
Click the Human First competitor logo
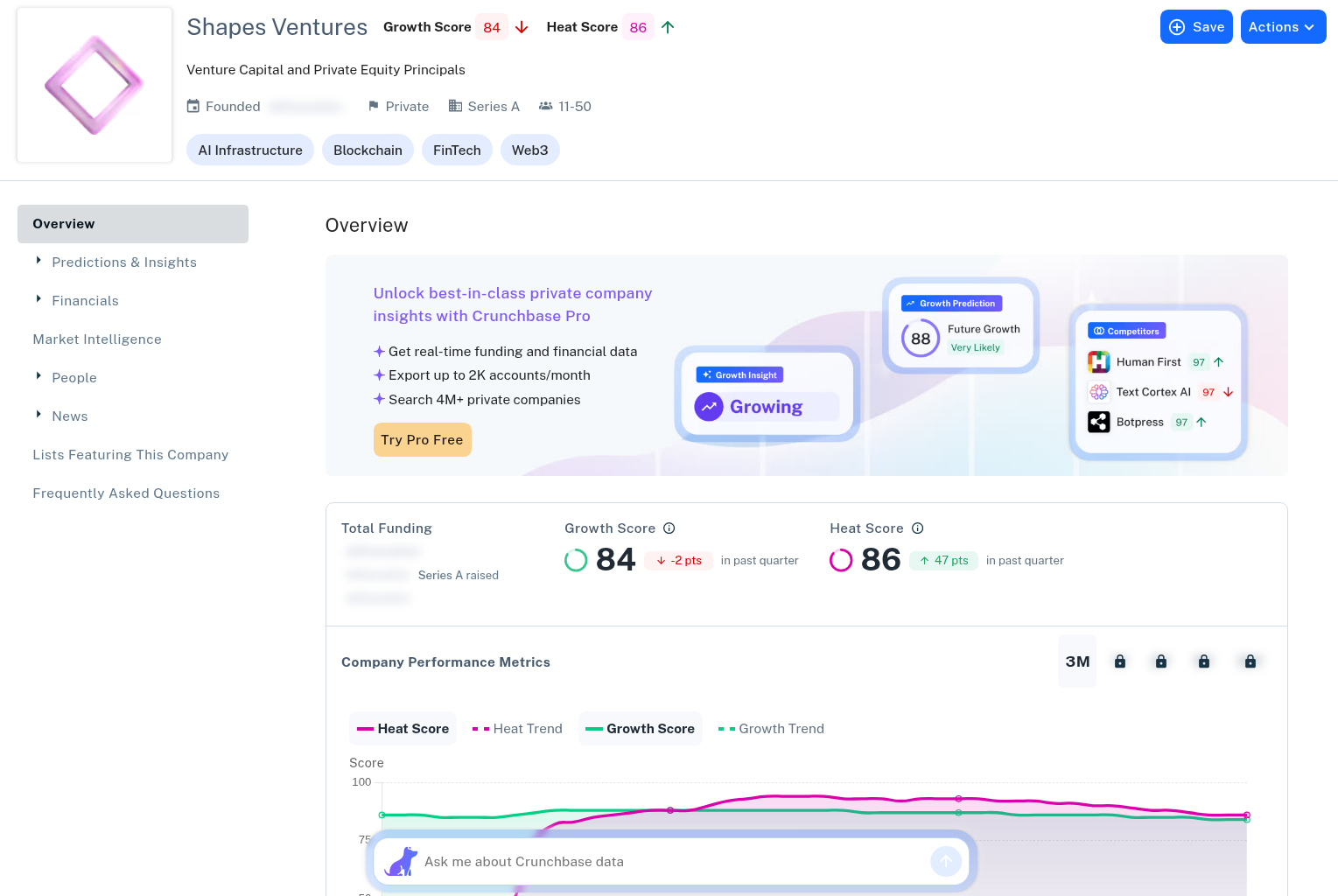click(1099, 362)
